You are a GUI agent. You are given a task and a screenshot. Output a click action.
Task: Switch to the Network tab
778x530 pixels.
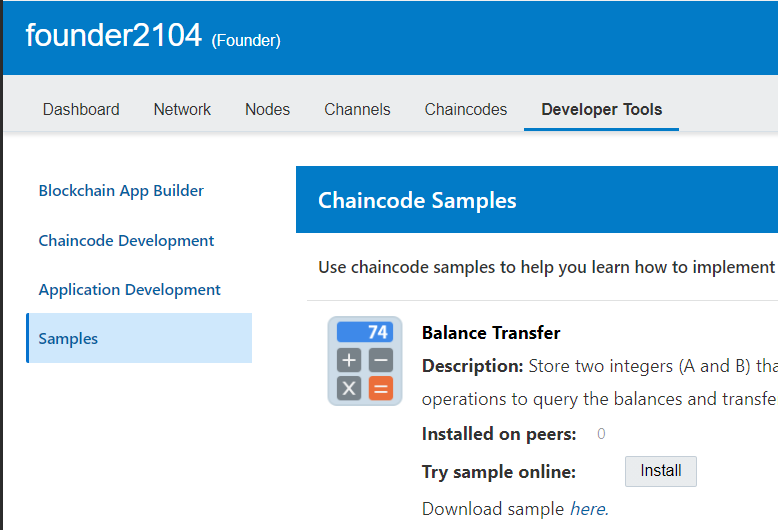pos(182,110)
